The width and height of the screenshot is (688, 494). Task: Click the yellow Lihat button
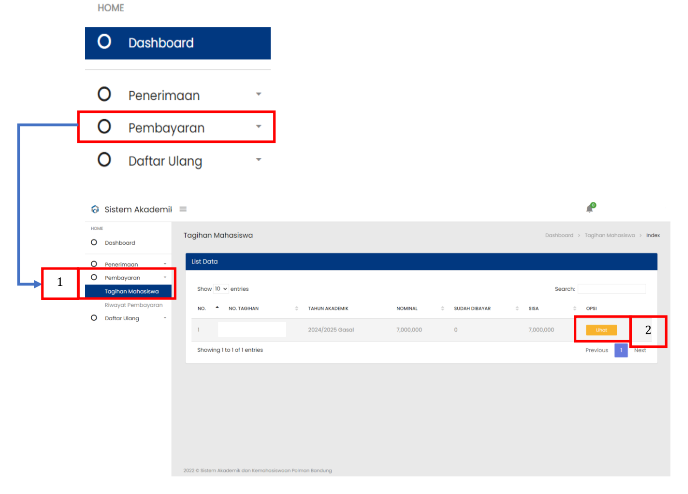[x=601, y=329]
